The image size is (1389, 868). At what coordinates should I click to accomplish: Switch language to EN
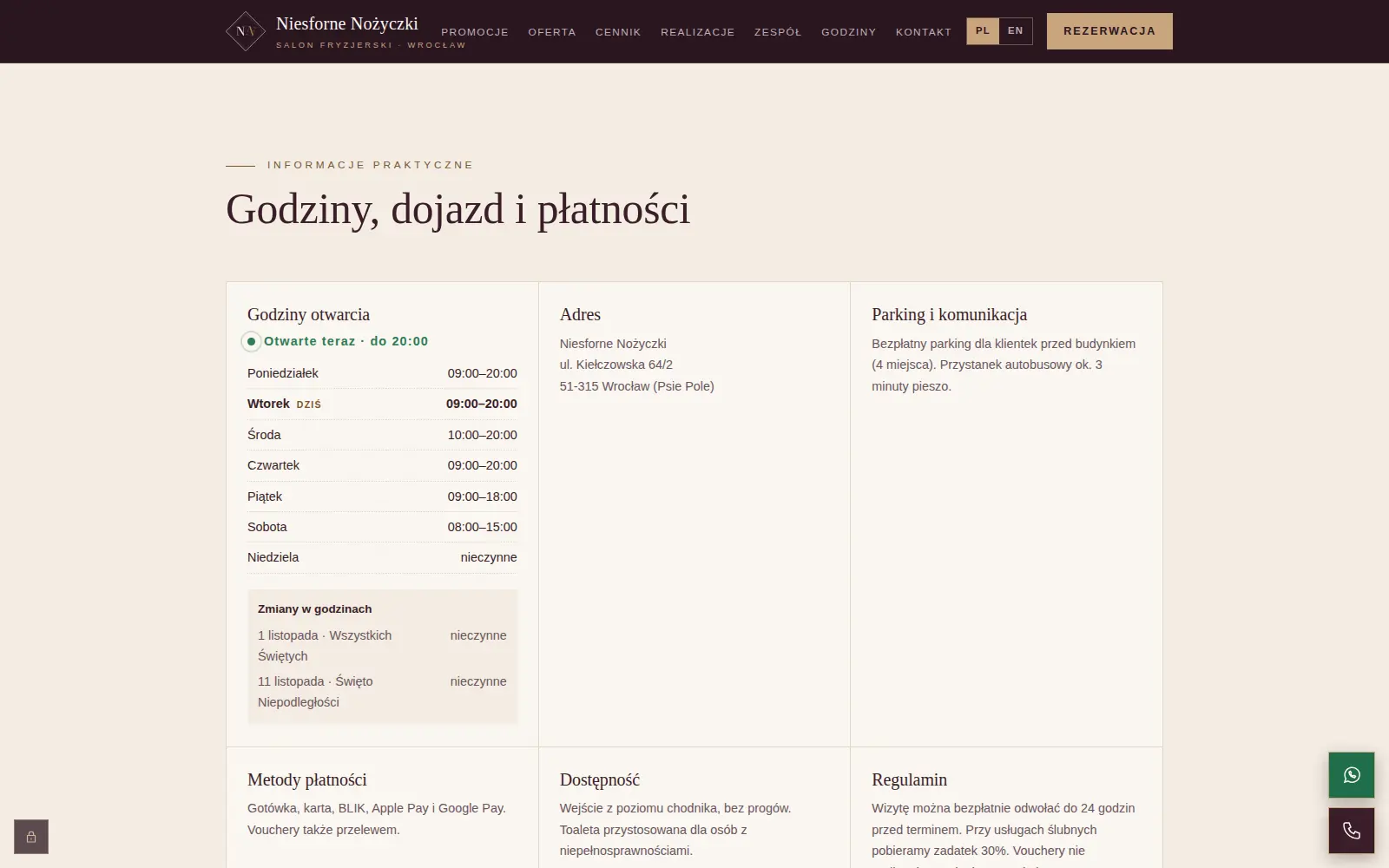1016,31
